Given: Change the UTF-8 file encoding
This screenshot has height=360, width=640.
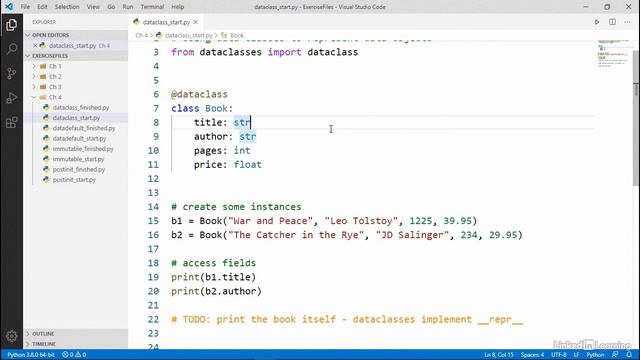Looking at the screenshot, I should coord(559,355).
